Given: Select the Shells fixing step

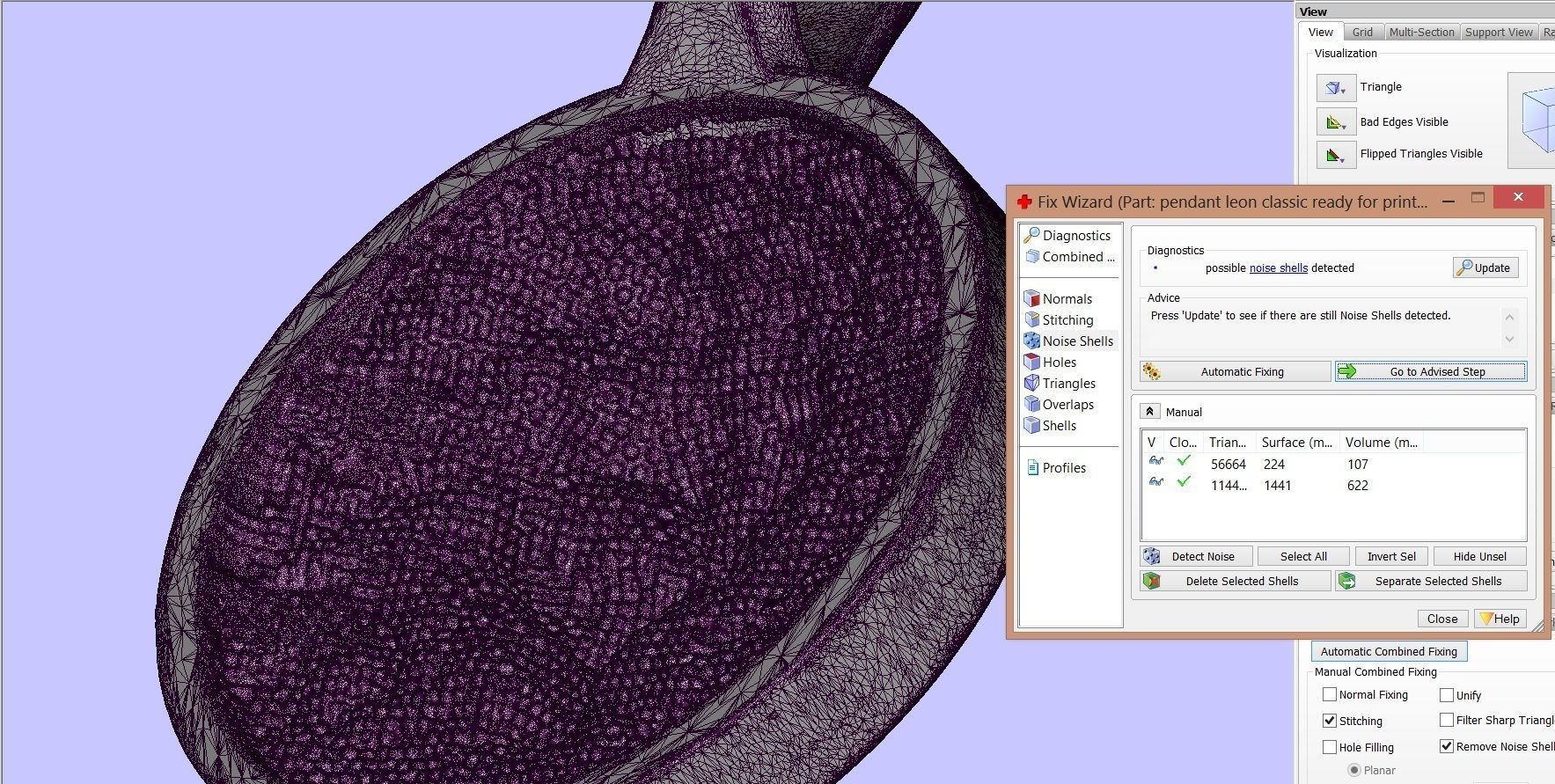Looking at the screenshot, I should tap(1050, 426).
